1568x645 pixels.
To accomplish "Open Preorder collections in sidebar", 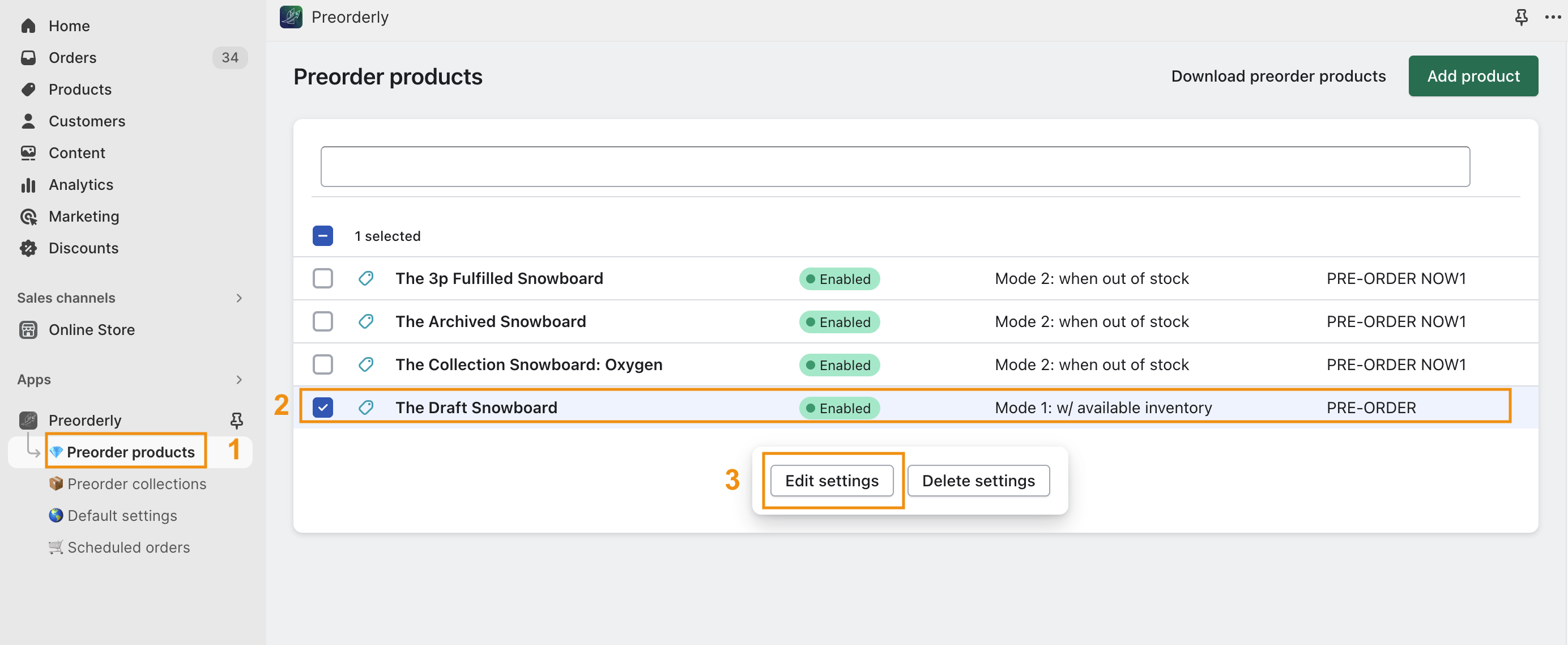I will pyautogui.click(x=137, y=483).
